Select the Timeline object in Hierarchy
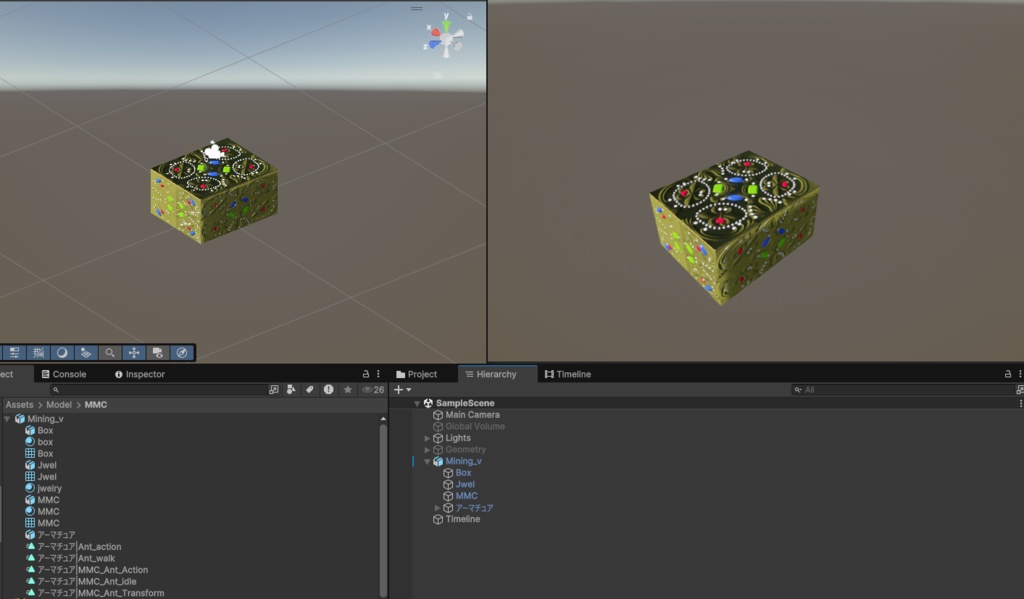1024x599 pixels. [x=456, y=519]
